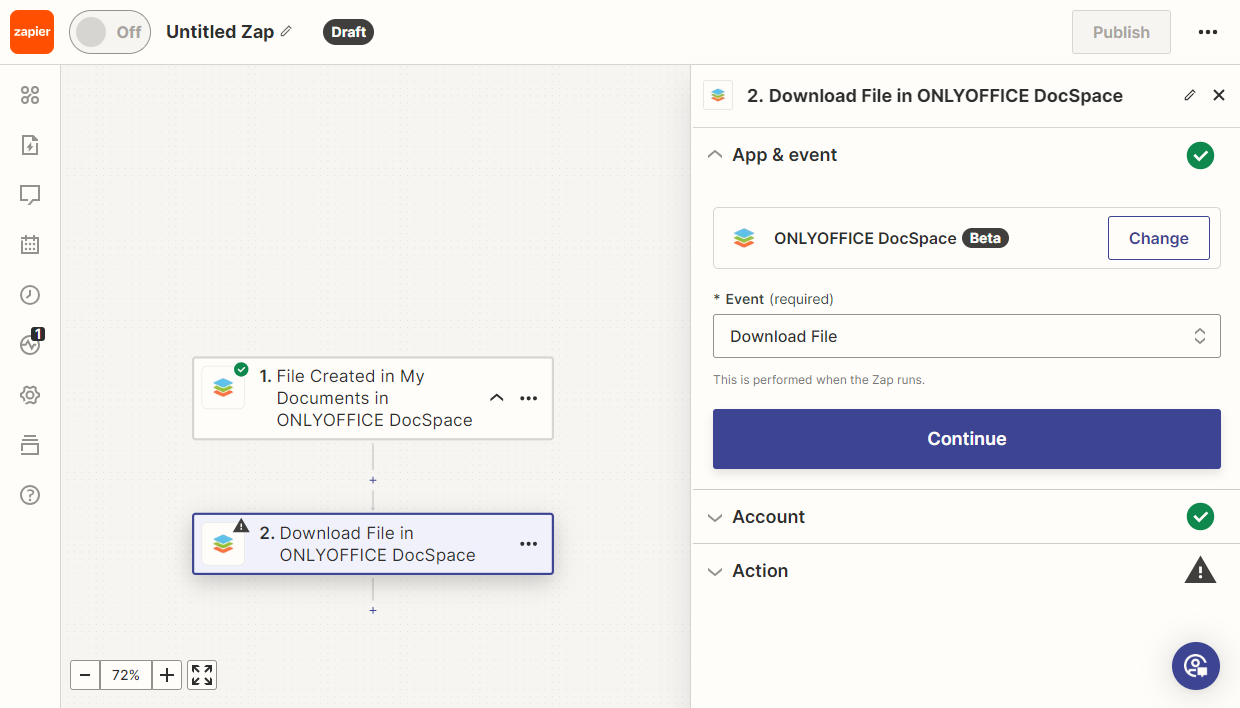Collapse the App & event section
Image resolution: width=1240 pixels, height=708 pixels.
(784, 155)
